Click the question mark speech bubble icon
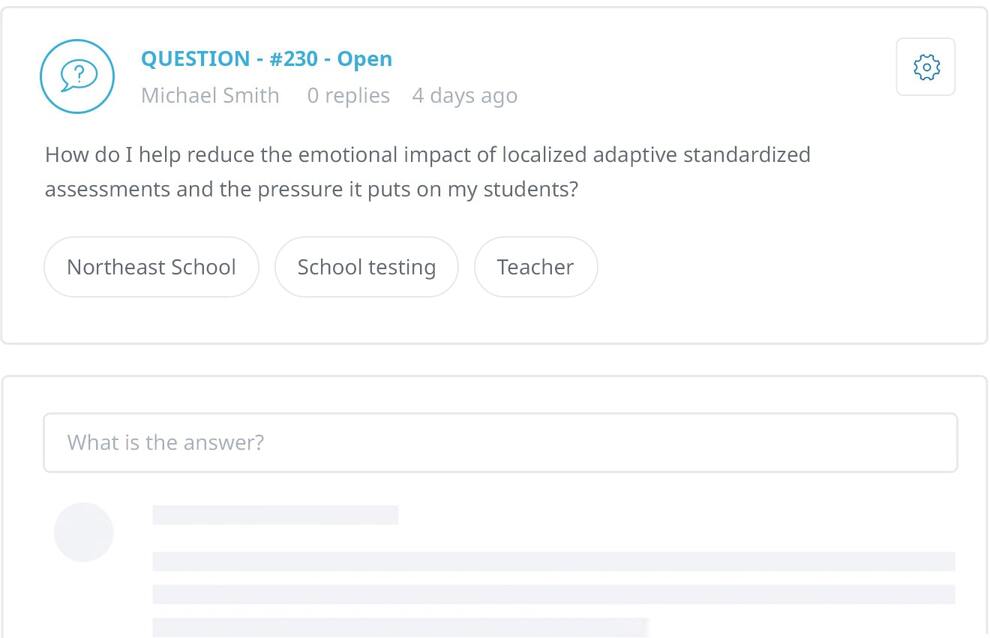Image resolution: width=990 pixels, height=638 pixels. [77, 77]
